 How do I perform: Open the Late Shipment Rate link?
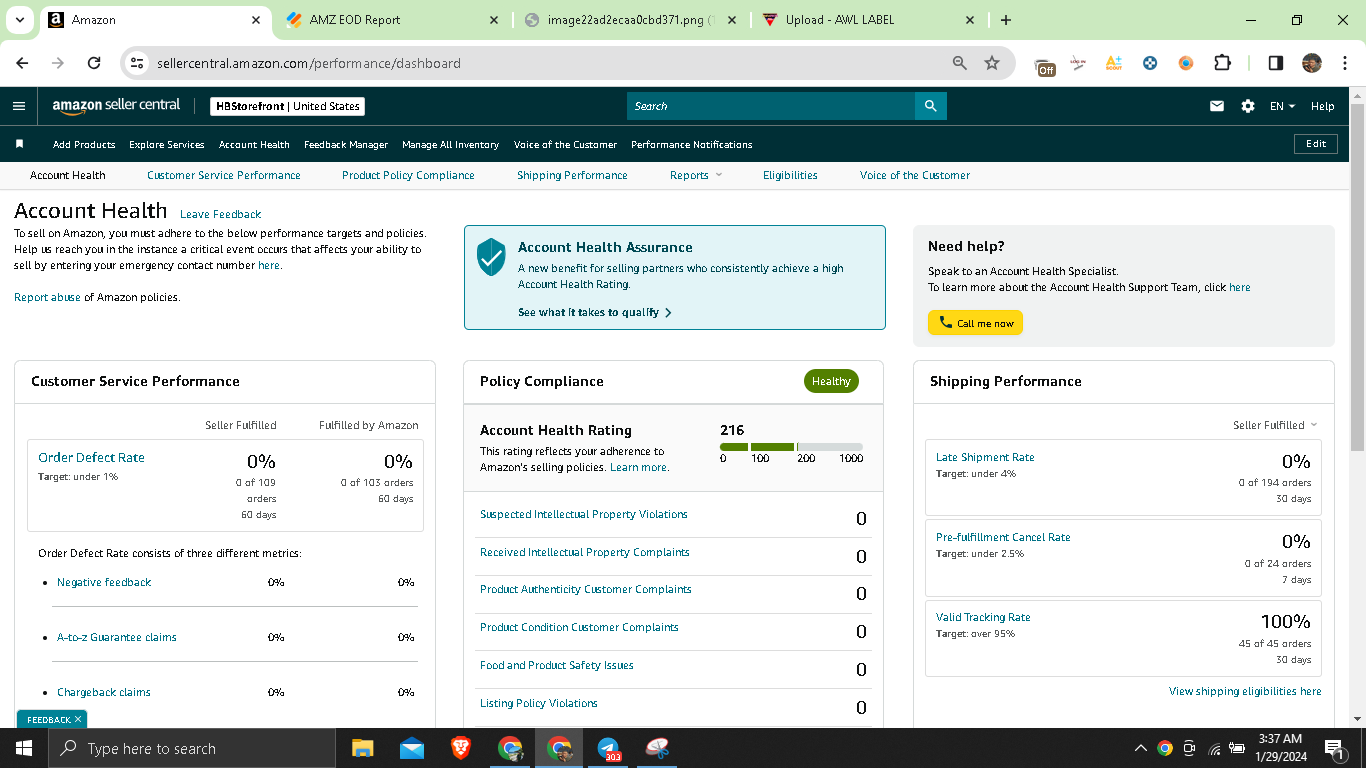coord(985,457)
